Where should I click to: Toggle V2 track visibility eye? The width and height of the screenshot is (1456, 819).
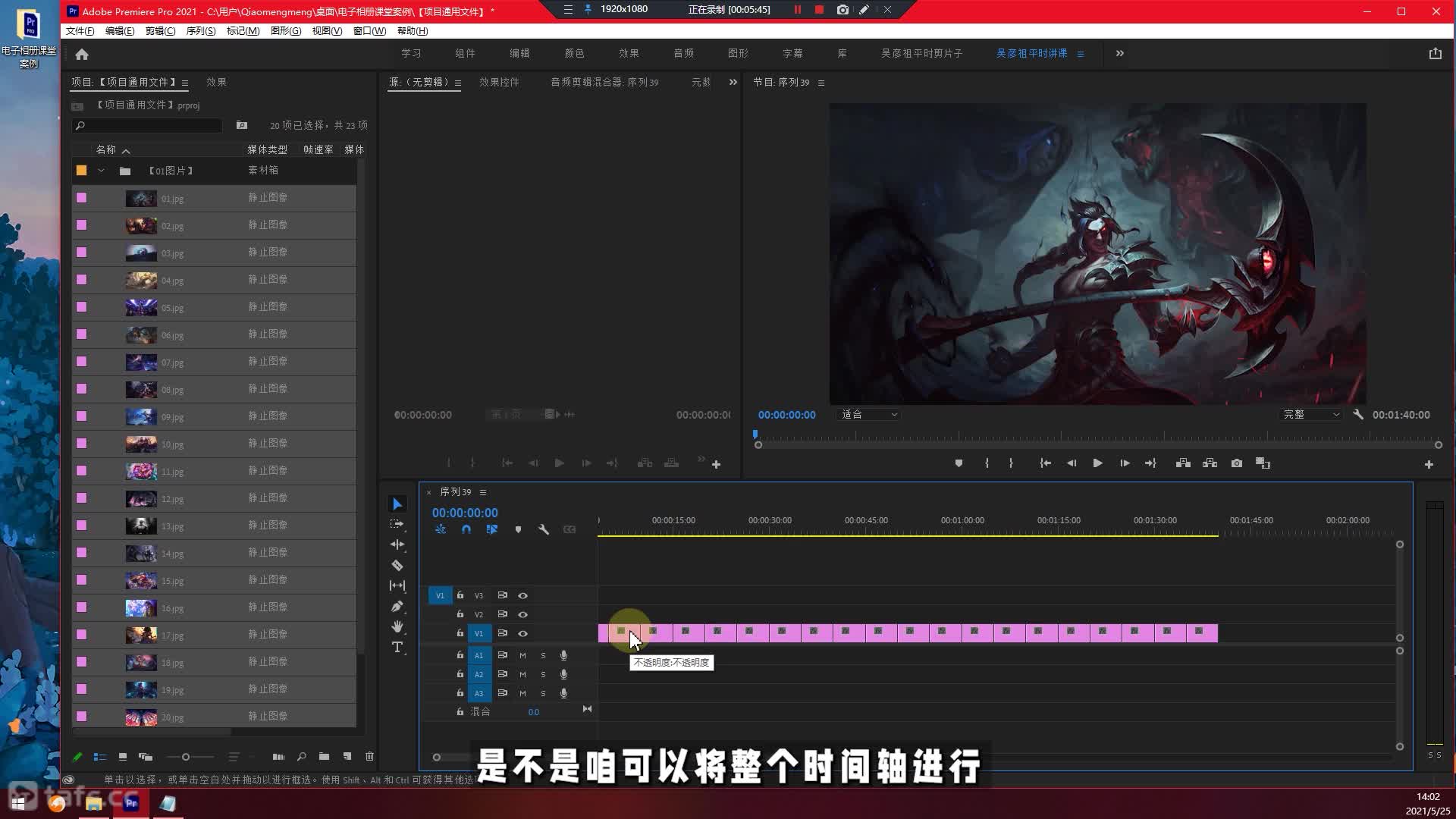[522, 615]
